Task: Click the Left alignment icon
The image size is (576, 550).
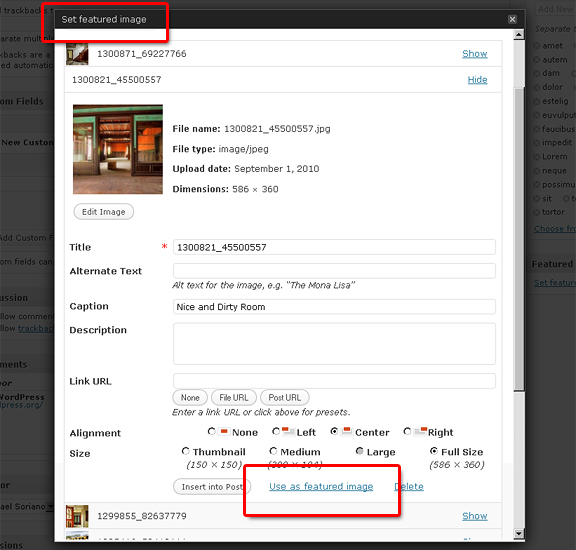Action: [288, 431]
